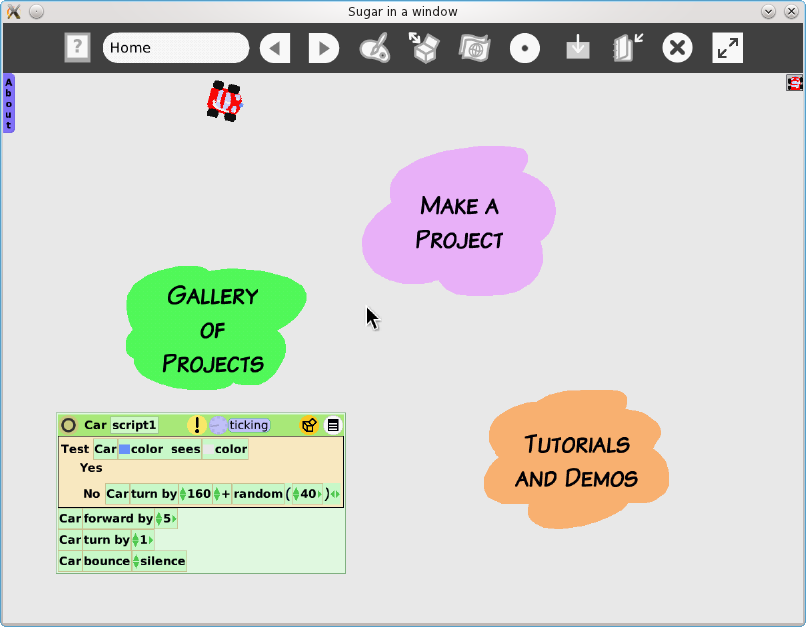Open the help question mark button
The height and width of the screenshot is (627, 806).
(77, 48)
